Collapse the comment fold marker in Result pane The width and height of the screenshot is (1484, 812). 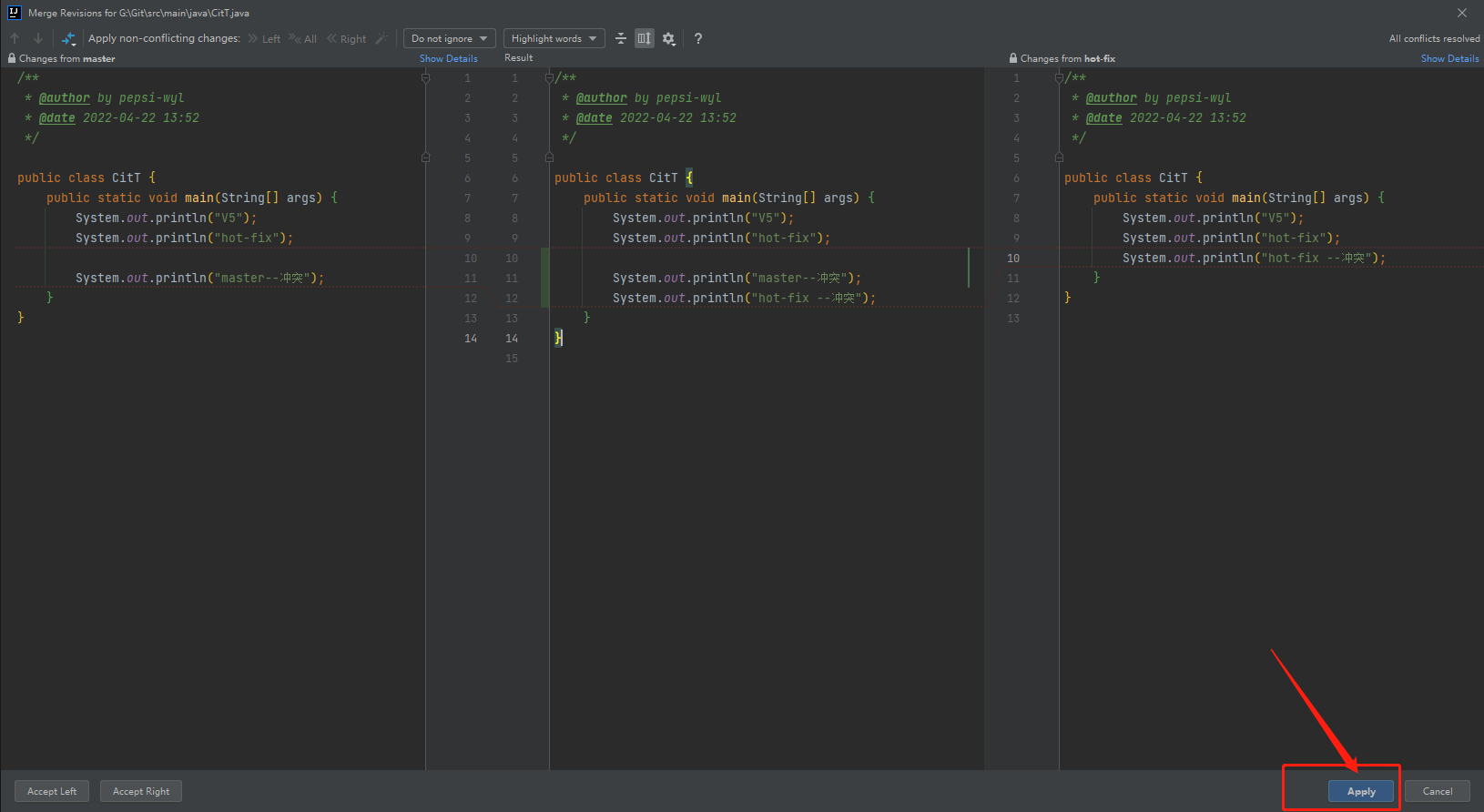coord(549,78)
